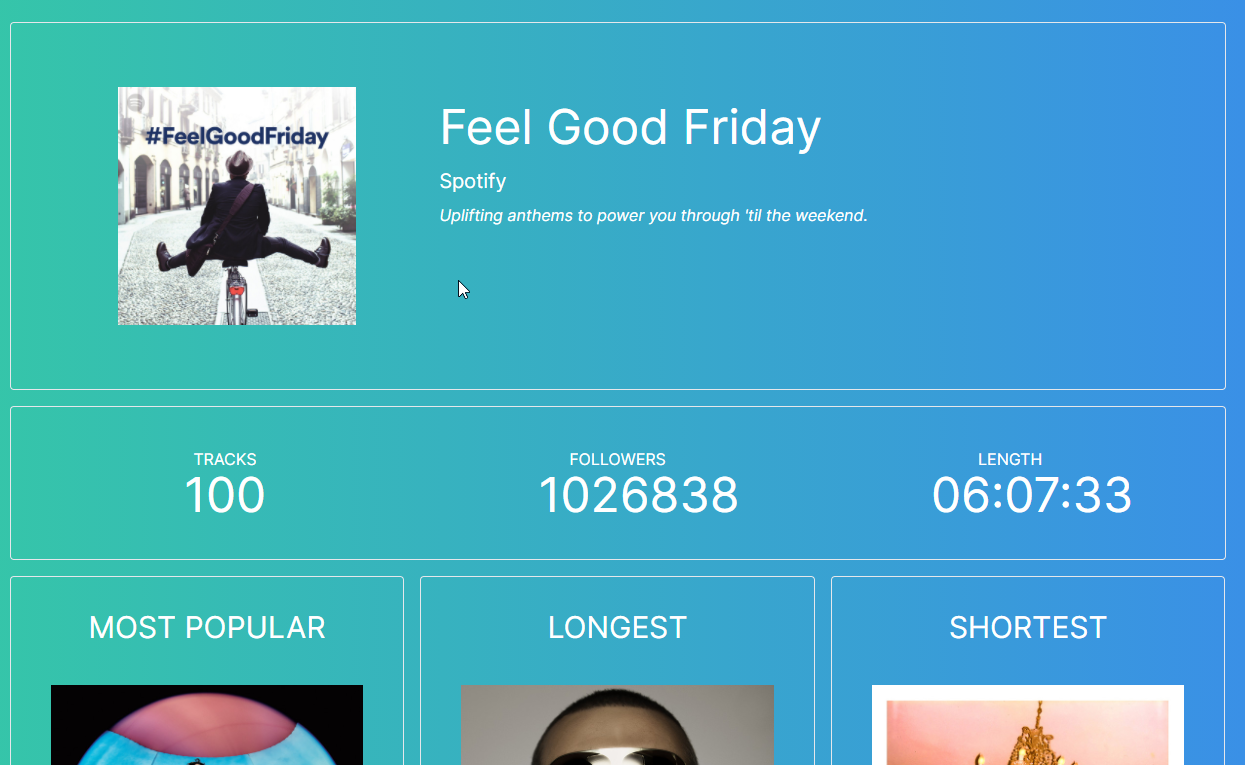Click the TRACKS stat label

point(225,459)
